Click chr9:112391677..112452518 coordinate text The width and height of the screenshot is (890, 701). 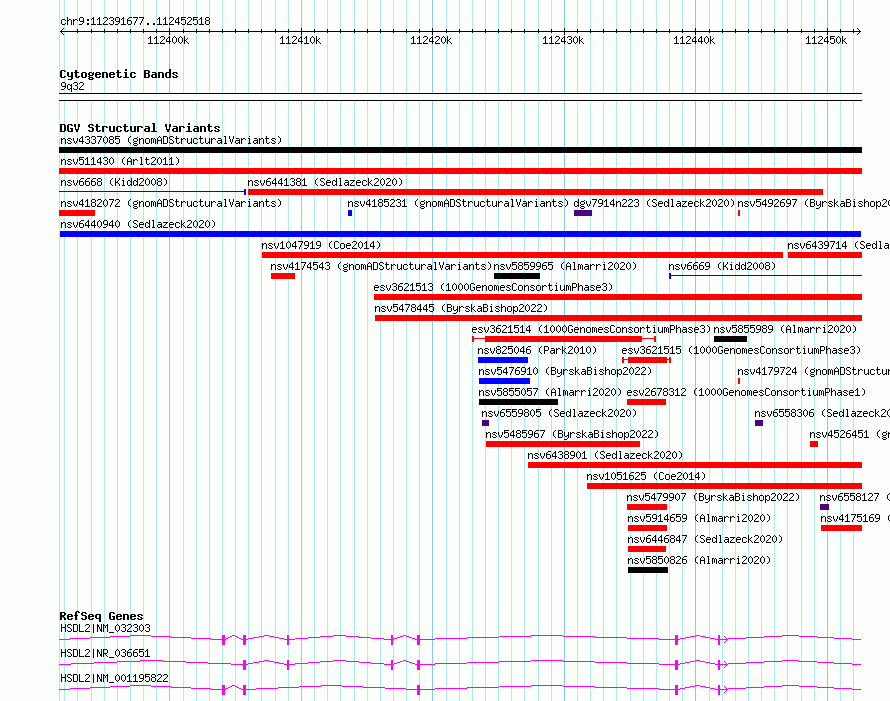(135, 22)
